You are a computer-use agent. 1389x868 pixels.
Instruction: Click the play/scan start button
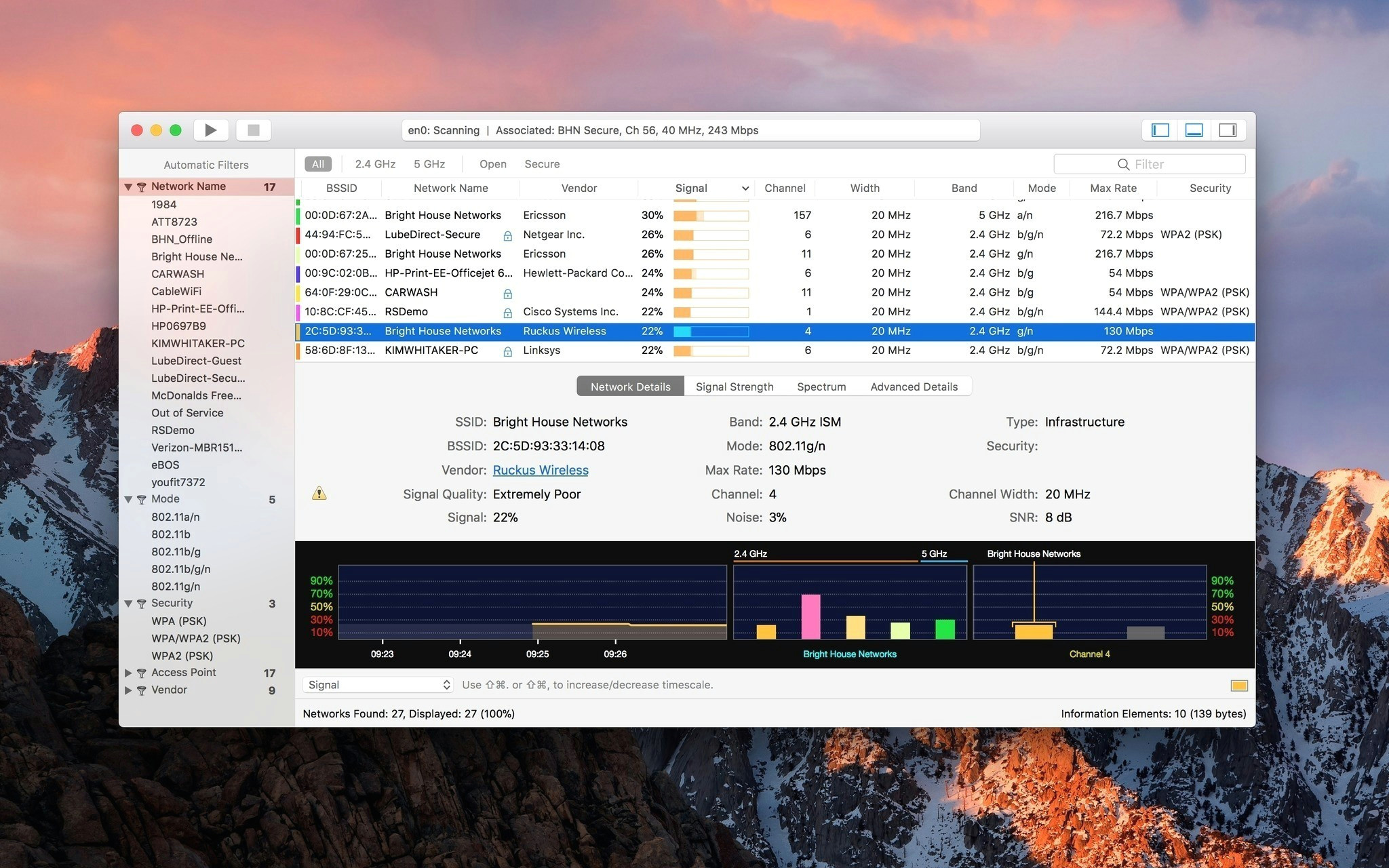click(x=213, y=130)
